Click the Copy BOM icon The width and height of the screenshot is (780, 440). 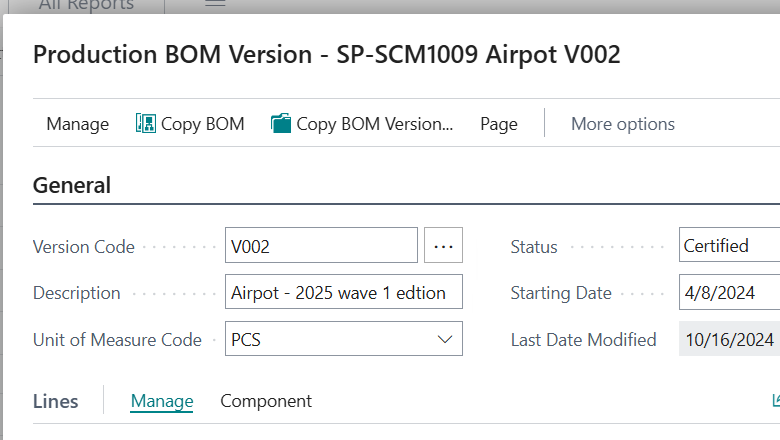tap(146, 123)
